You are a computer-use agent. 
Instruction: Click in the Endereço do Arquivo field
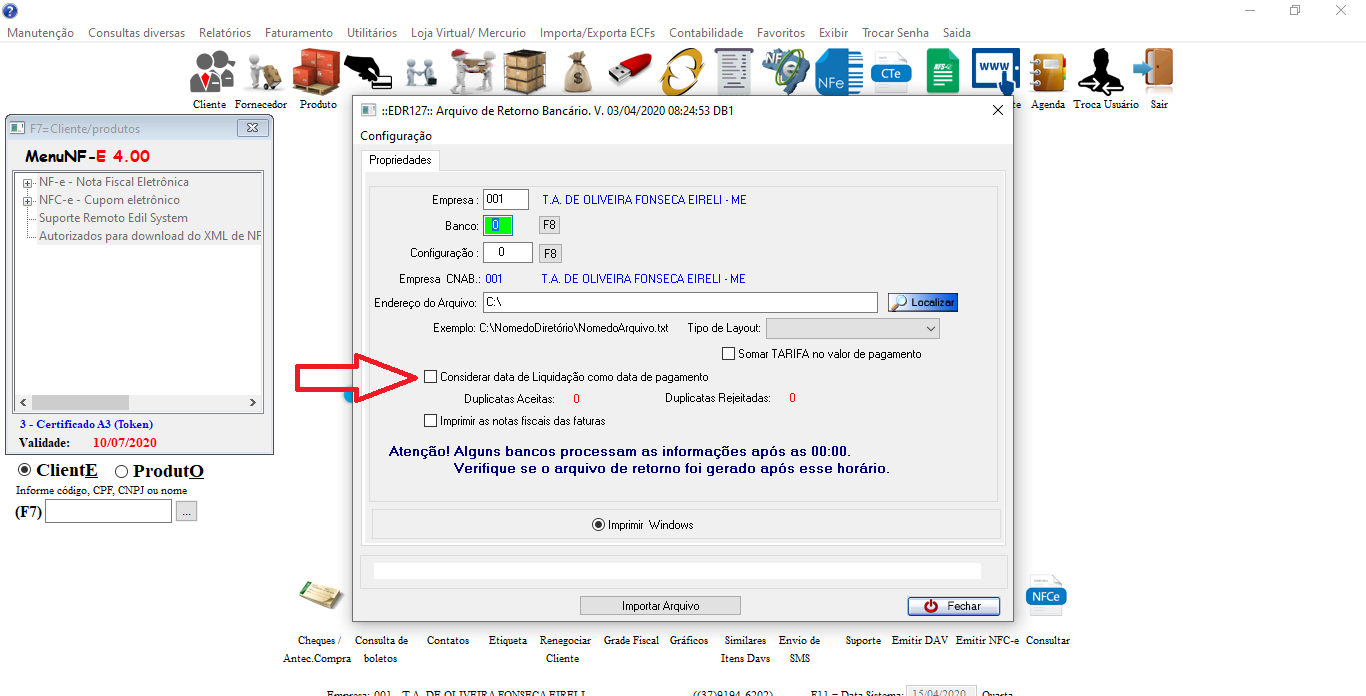click(680, 302)
